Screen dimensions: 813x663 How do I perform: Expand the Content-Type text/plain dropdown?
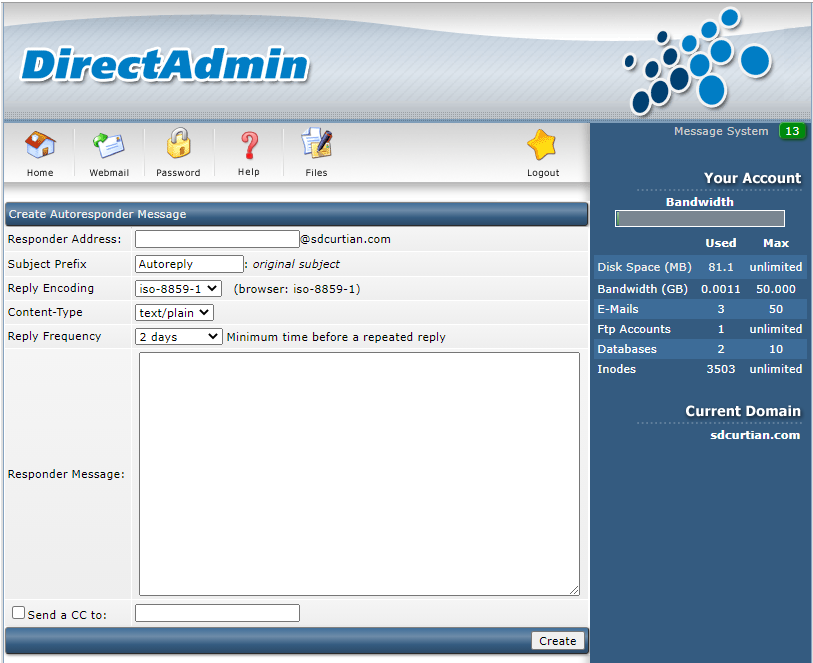(174, 313)
